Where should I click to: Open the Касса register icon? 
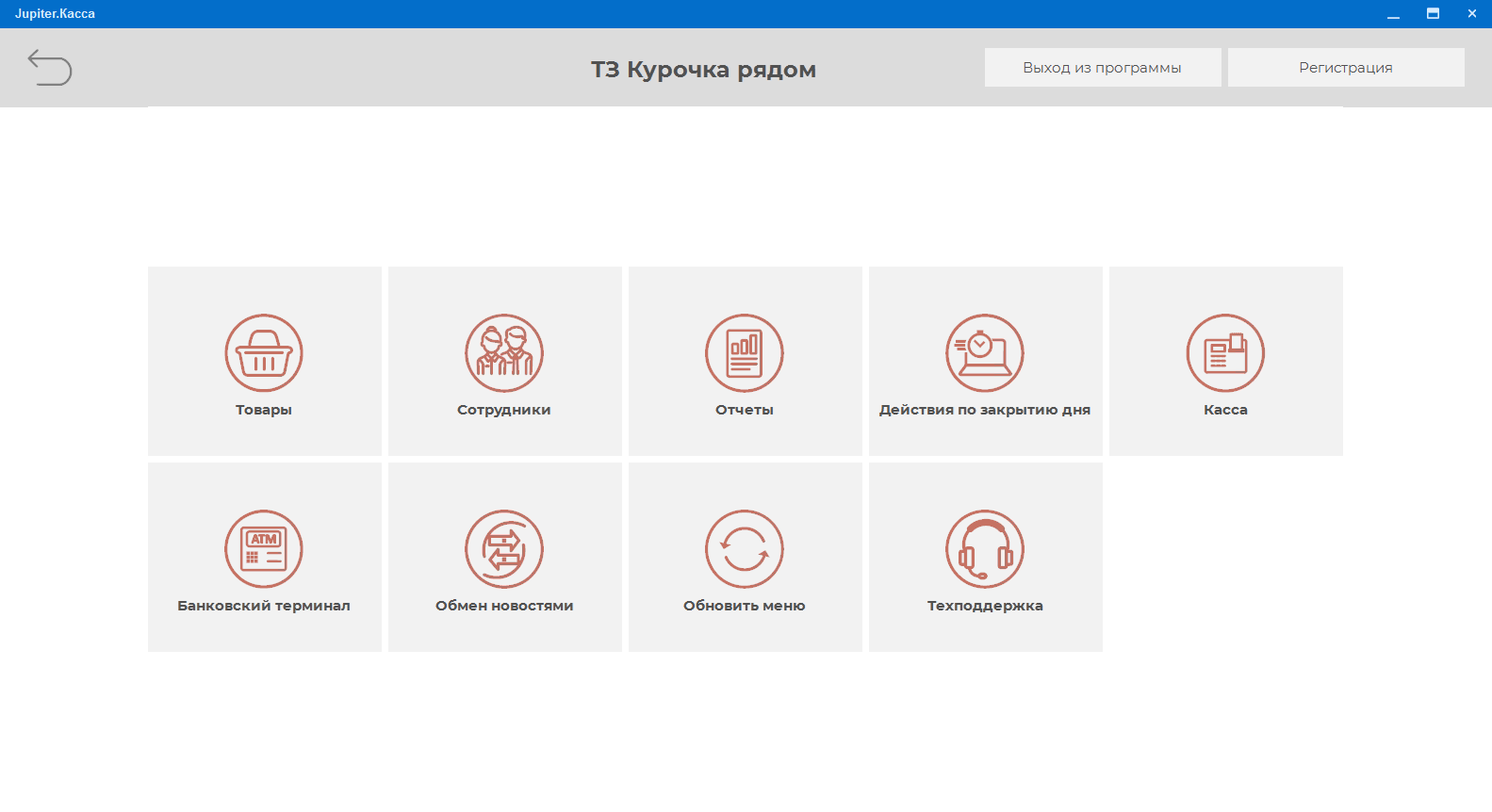[1225, 353]
